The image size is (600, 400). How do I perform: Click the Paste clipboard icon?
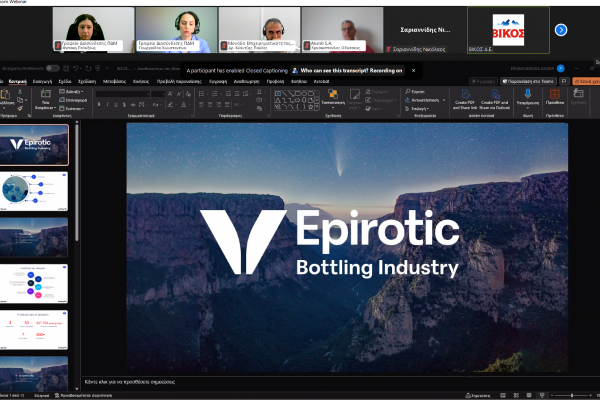click(5, 94)
